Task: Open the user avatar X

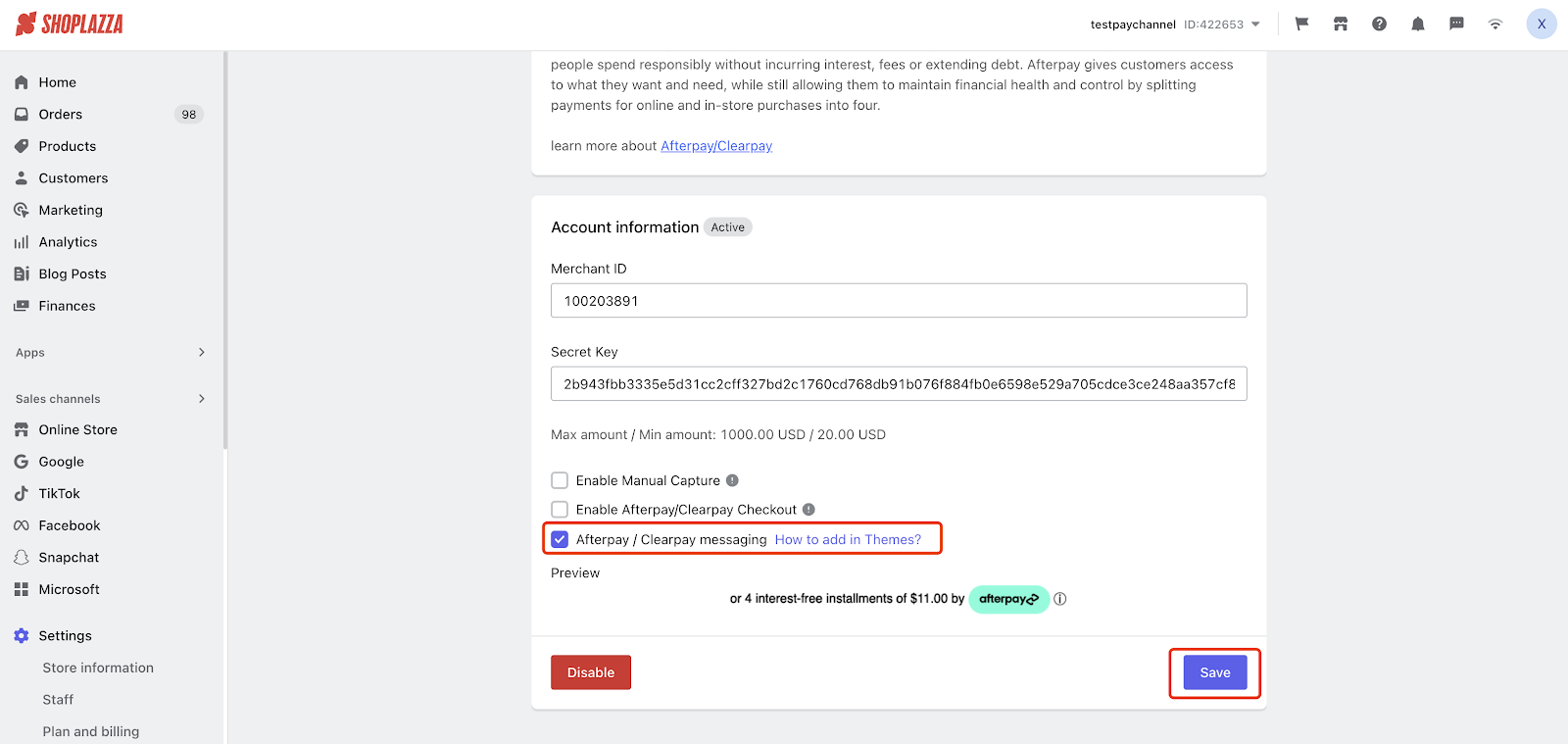Action: [x=1542, y=24]
